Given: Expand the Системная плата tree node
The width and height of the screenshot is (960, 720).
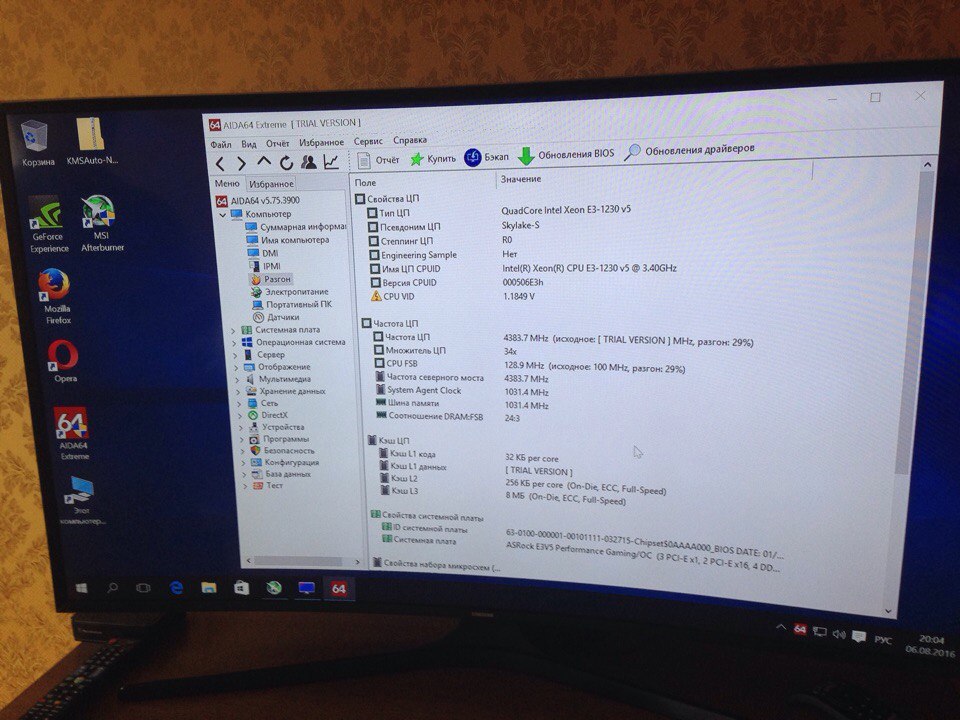Looking at the screenshot, I should 233,330.
